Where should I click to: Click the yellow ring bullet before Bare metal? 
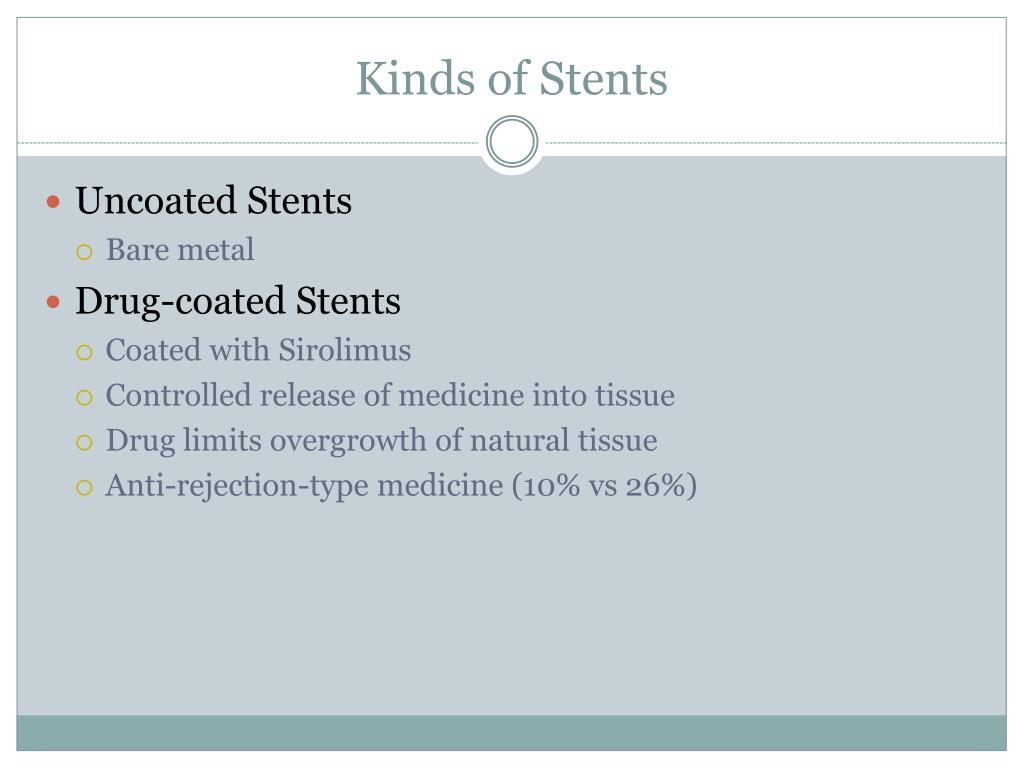pyautogui.click(x=84, y=252)
